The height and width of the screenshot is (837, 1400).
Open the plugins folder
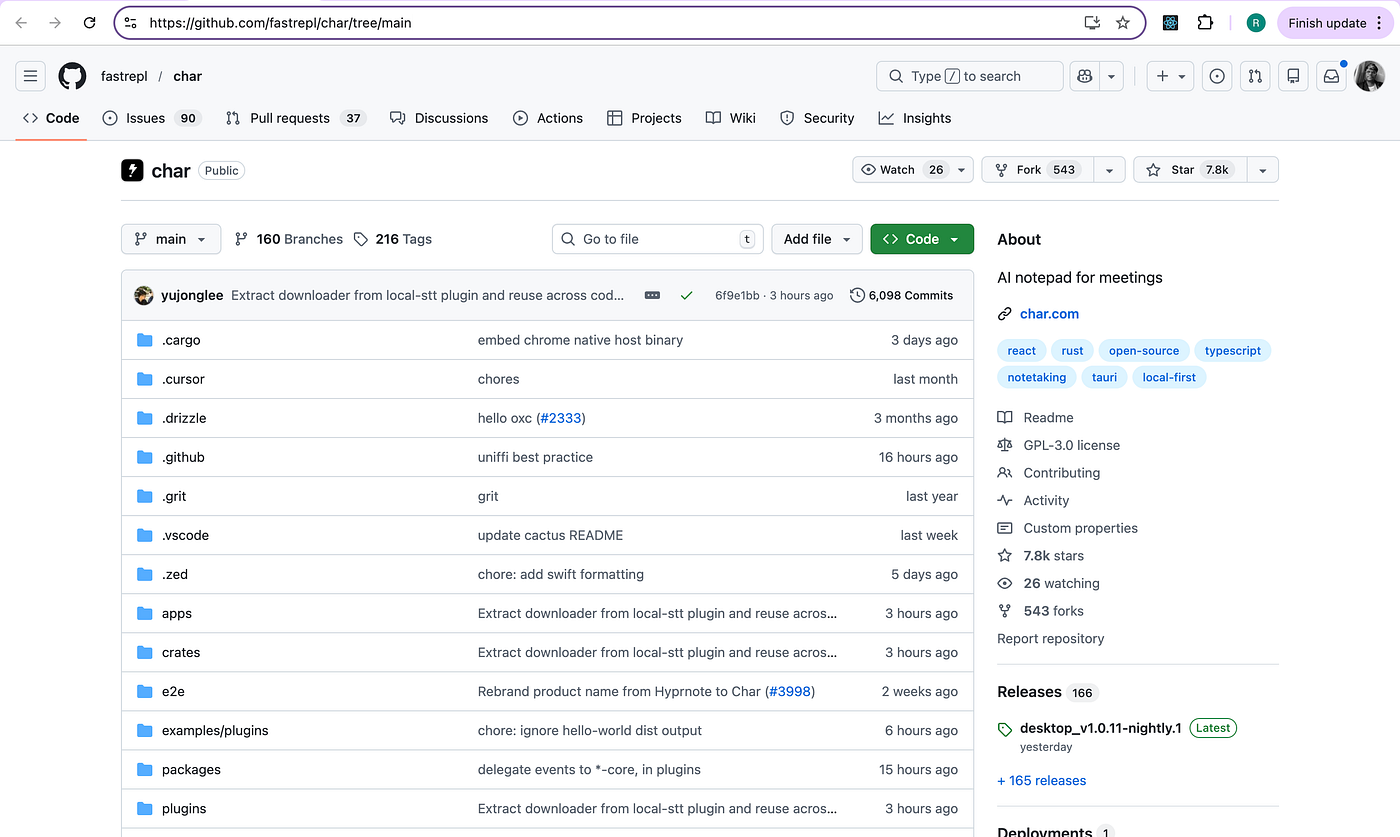(x=184, y=808)
